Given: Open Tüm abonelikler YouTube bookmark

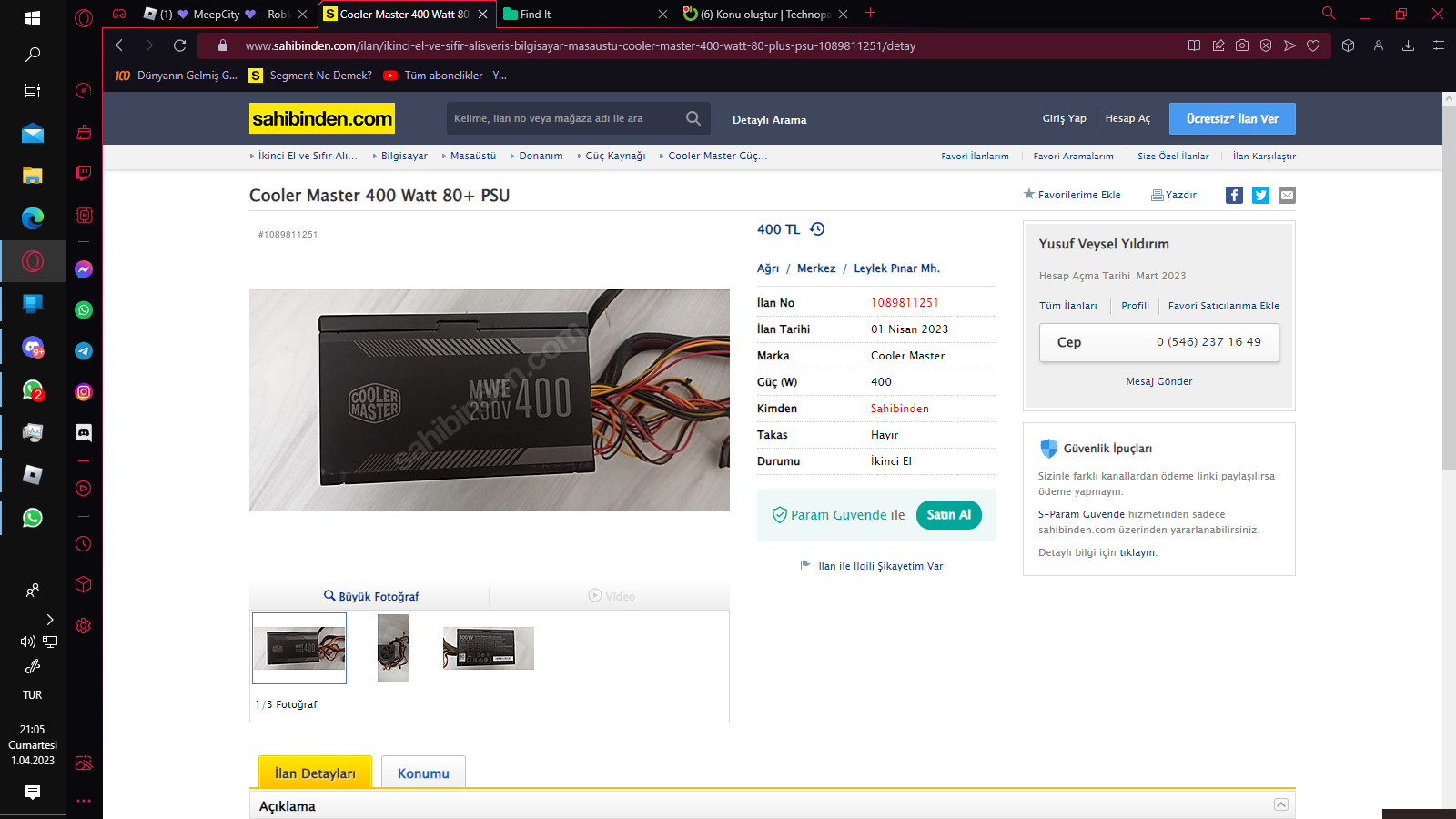Looking at the screenshot, I should 445,76.
